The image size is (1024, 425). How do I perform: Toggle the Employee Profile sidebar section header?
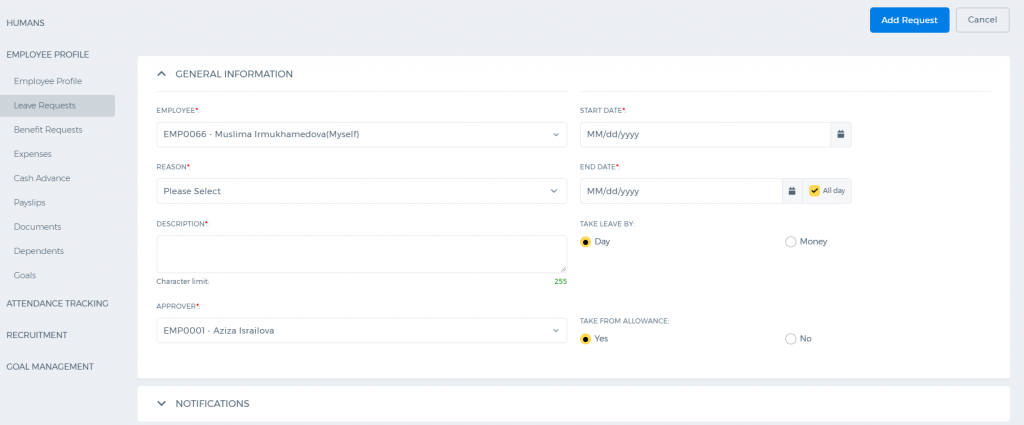[48, 55]
